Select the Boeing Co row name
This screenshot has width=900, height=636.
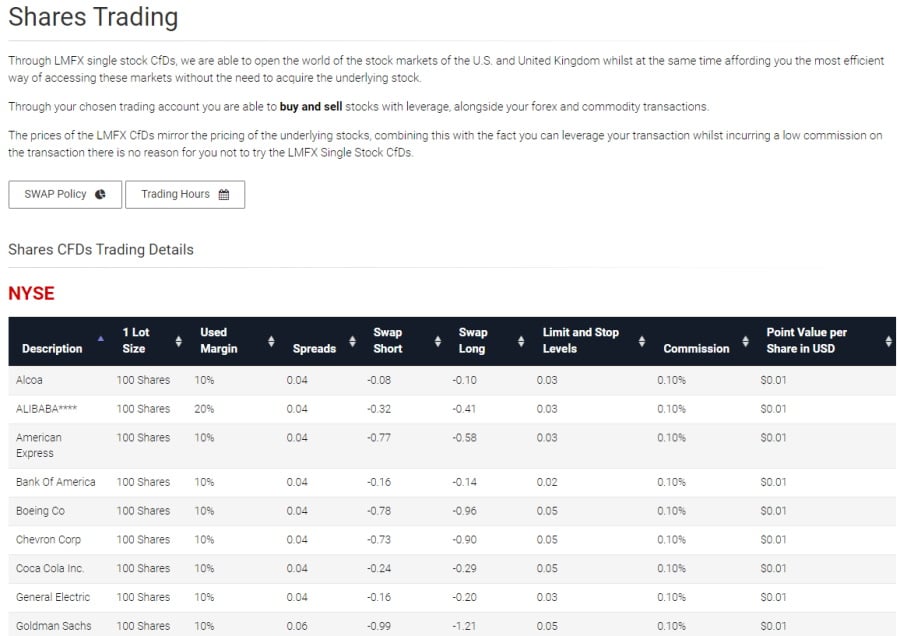coord(40,511)
